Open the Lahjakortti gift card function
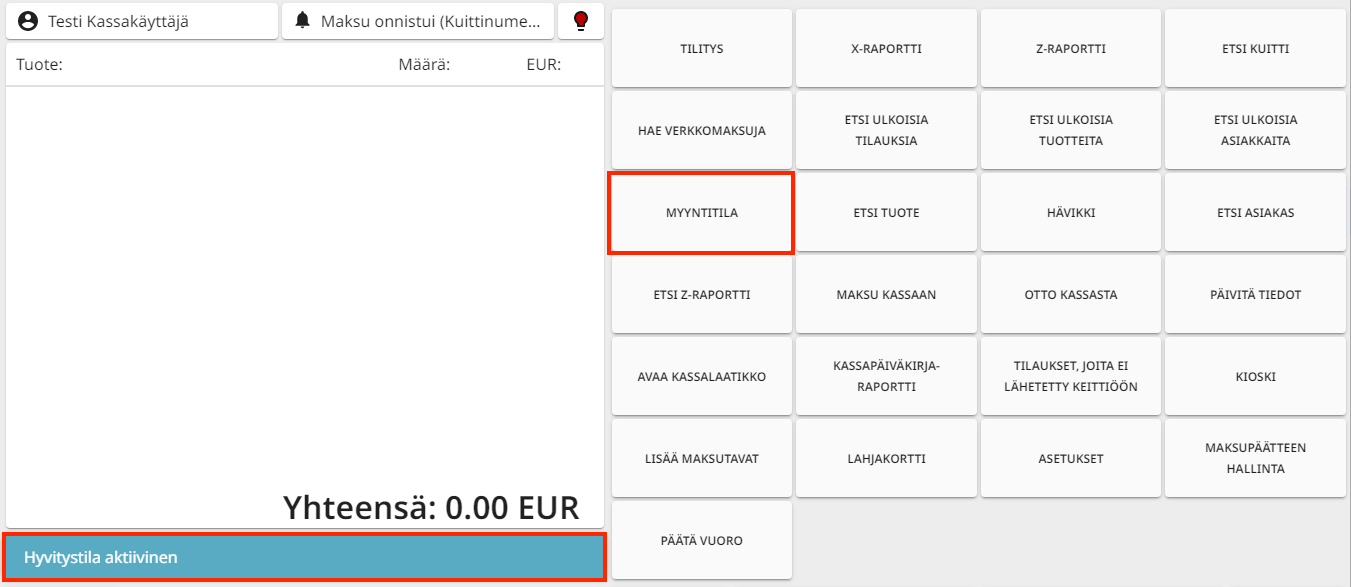 click(x=886, y=459)
